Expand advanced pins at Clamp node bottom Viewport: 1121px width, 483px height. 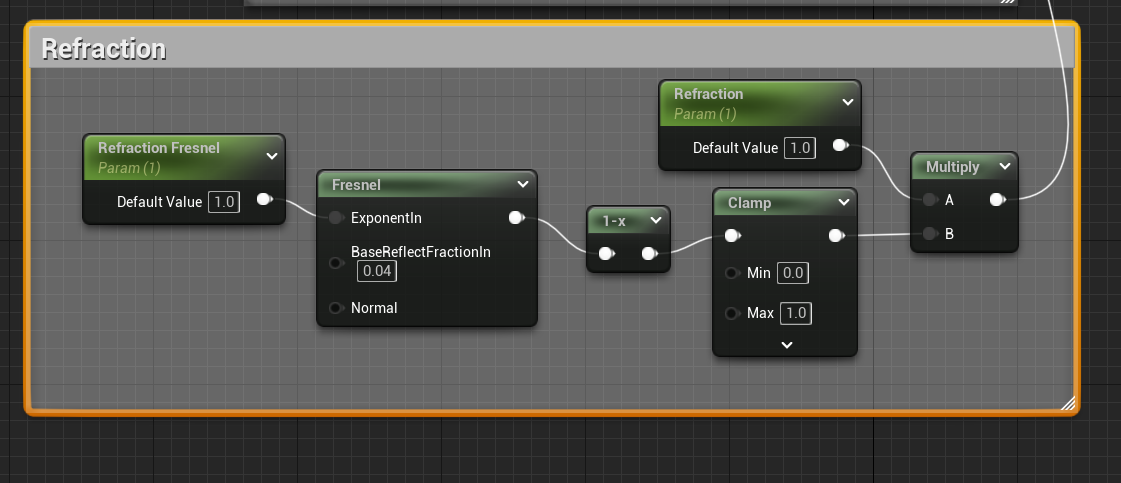(x=787, y=345)
